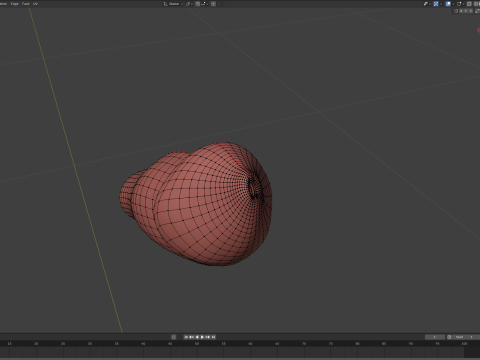
Task: Open the pivot point dropdown
Action: pos(189,4)
